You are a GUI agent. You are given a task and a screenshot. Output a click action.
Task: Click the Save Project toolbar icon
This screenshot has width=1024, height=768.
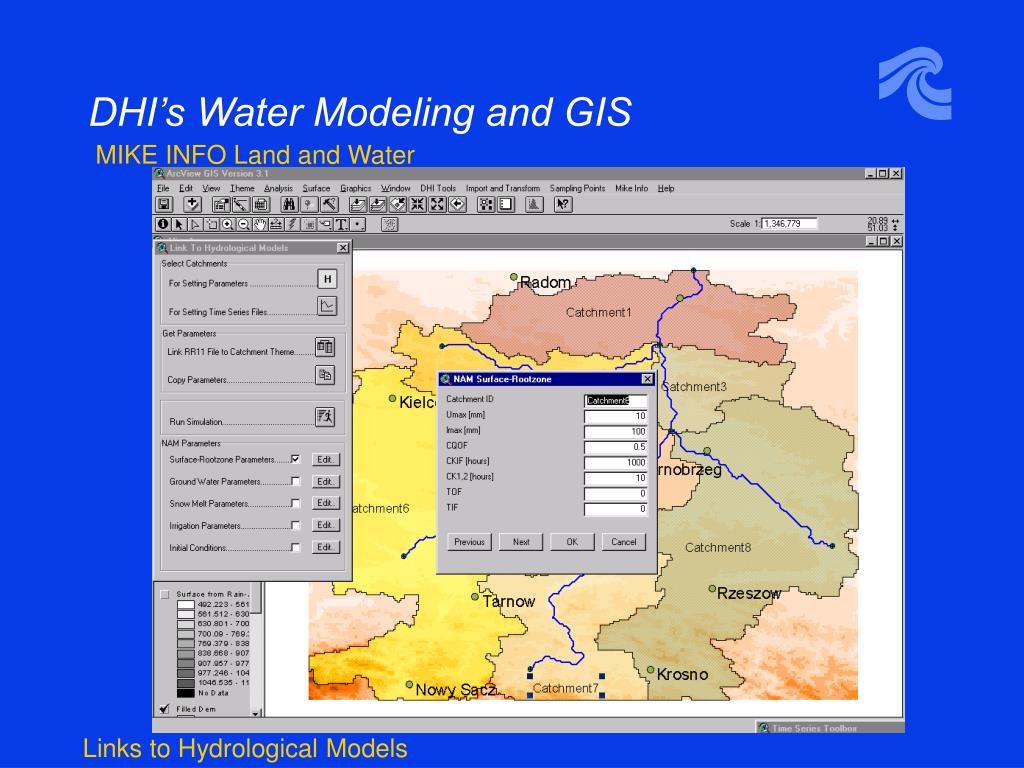click(x=164, y=204)
